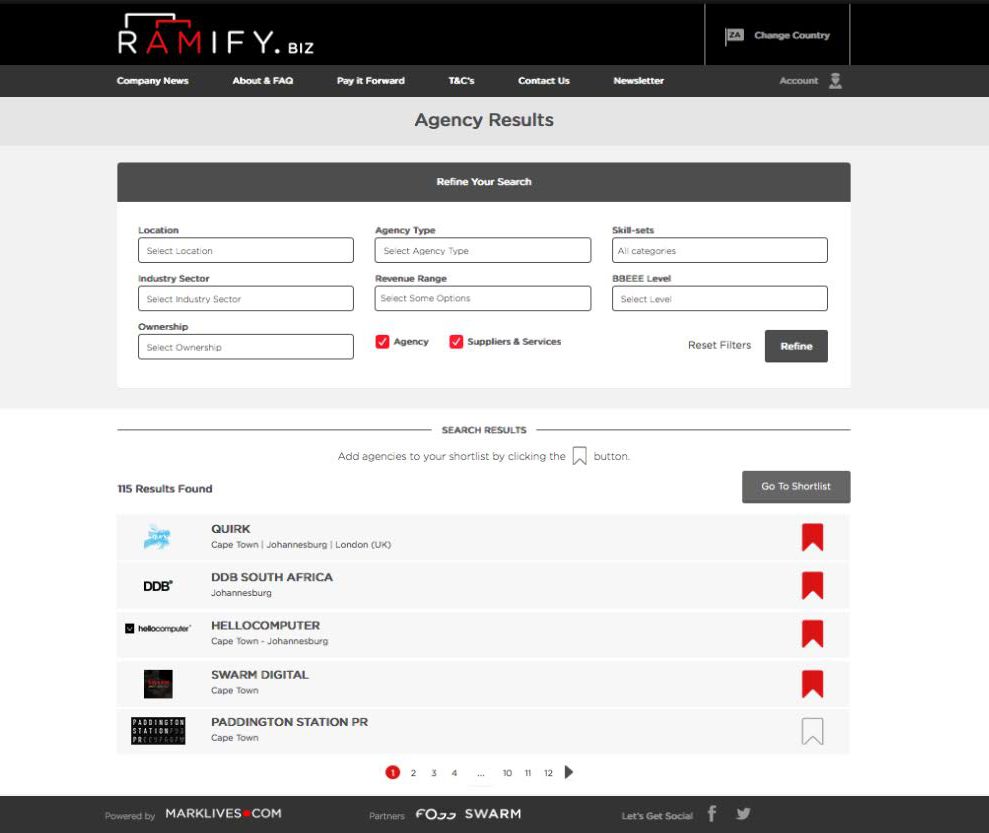Click the Refine button
Viewport: 989px width, 833px height.
click(796, 346)
